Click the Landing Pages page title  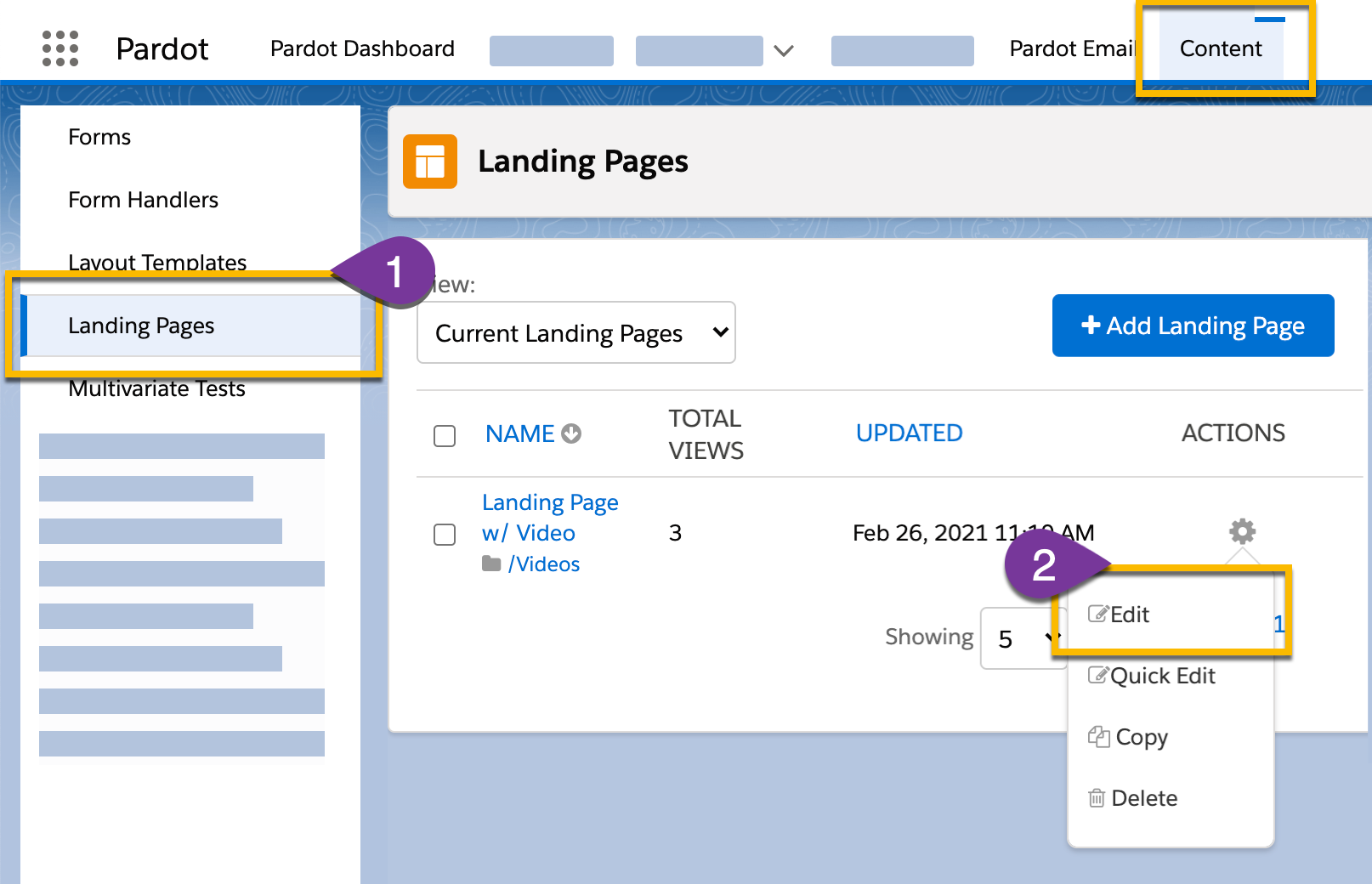(x=582, y=161)
